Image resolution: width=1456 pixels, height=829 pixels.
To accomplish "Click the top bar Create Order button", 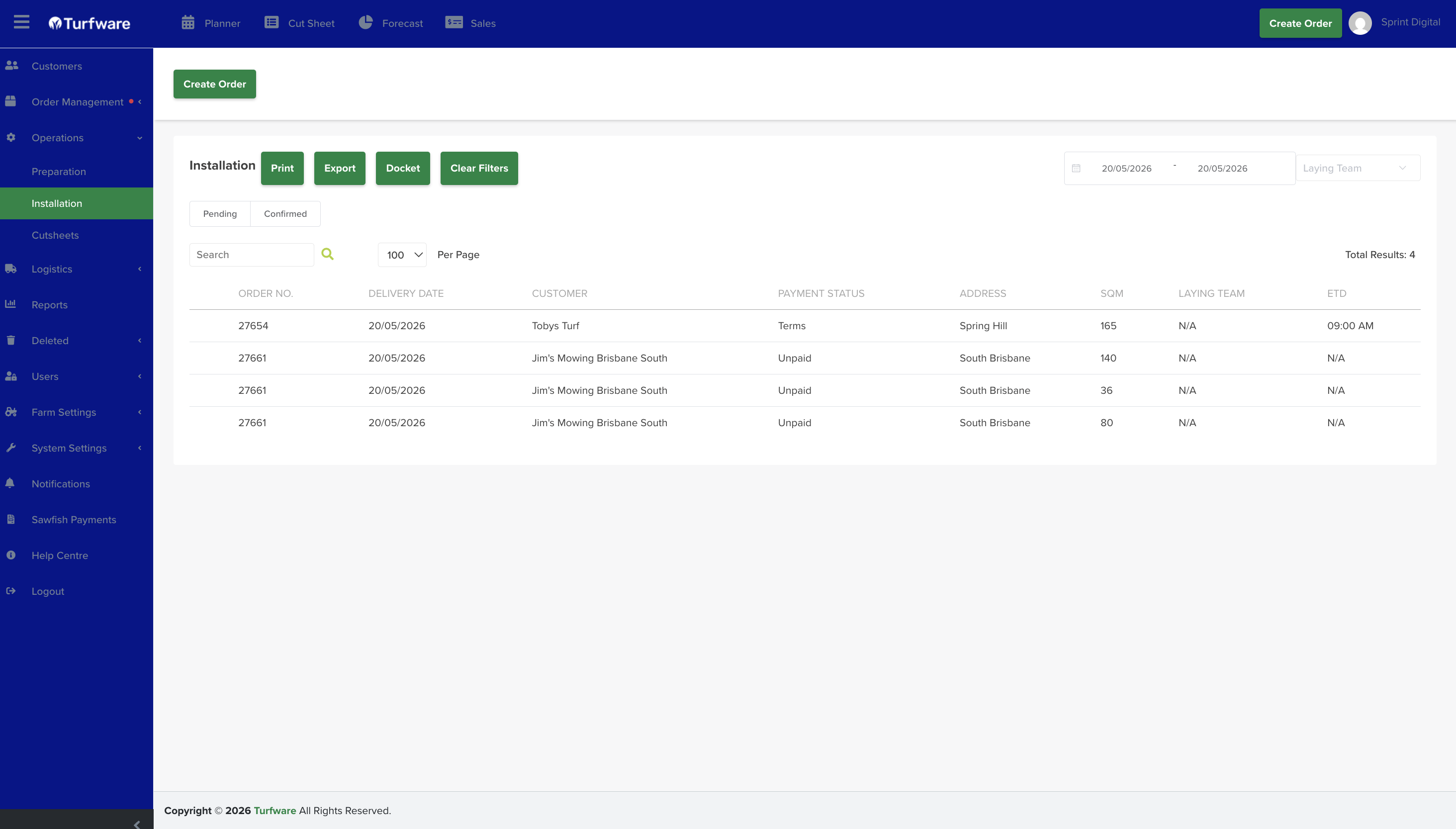I will coord(1300,23).
